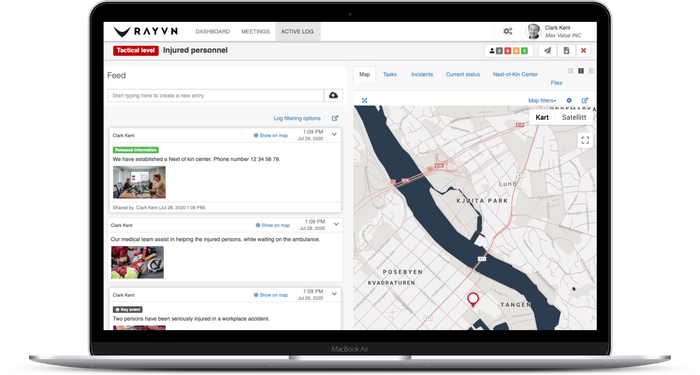700x375 pixels.
Task: Click the RAYVN logo
Action: 146,31
